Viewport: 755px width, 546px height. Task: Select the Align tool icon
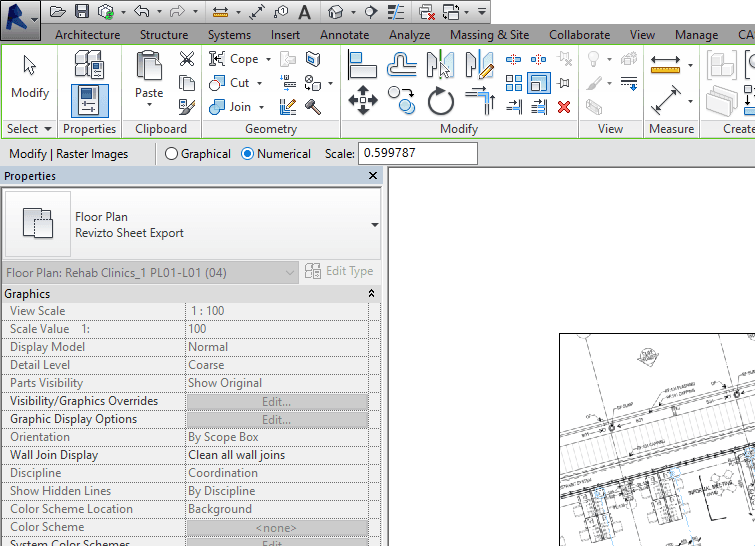click(362, 65)
